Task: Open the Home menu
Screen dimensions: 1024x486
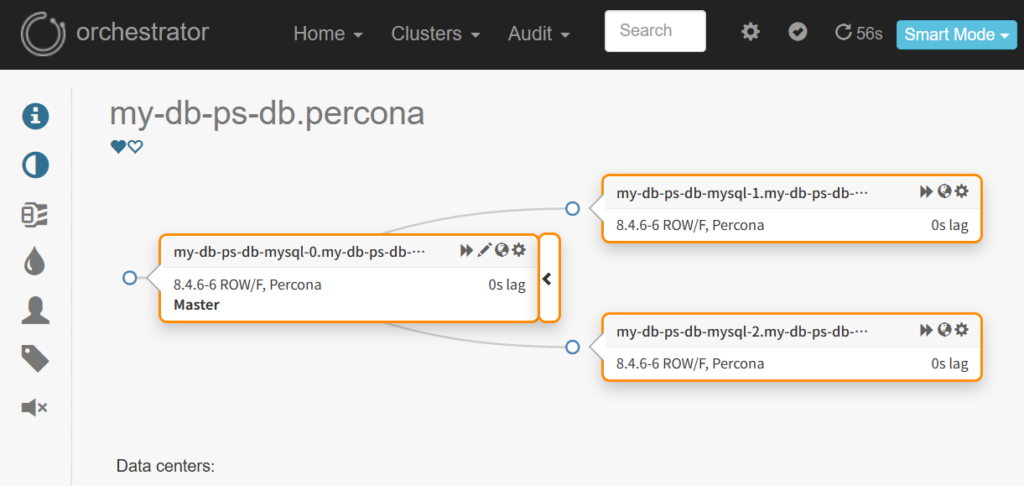Action: click(x=327, y=34)
